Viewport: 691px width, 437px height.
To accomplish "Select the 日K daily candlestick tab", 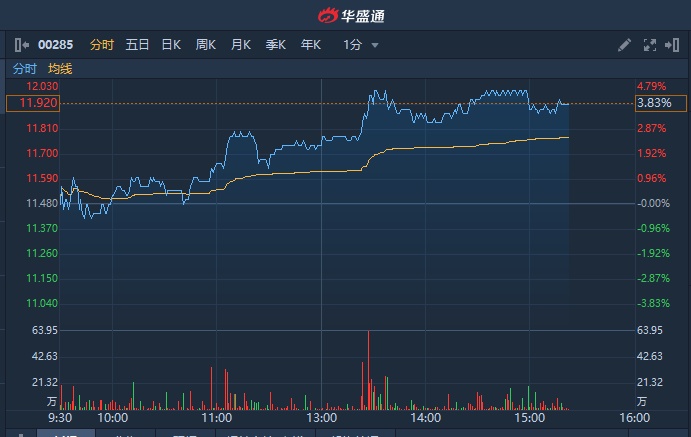I will tap(171, 45).
